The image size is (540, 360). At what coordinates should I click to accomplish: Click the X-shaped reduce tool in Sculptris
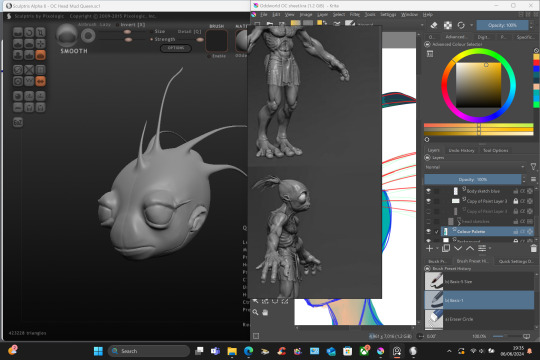point(29,70)
